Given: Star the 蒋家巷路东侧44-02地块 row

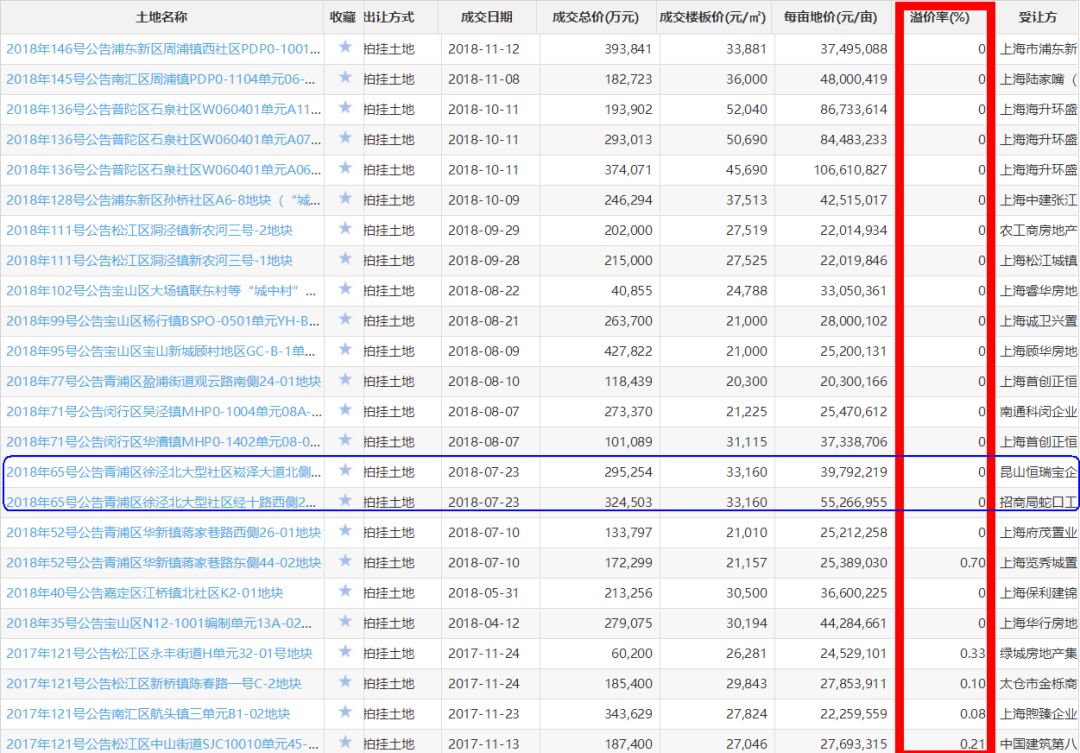Looking at the screenshot, I should click(x=345, y=561).
